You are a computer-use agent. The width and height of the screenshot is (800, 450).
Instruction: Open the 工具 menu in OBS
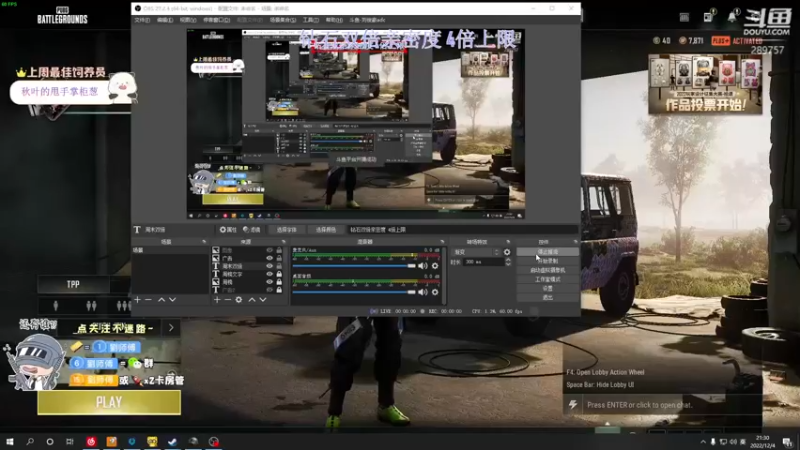(x=310, y=20)
